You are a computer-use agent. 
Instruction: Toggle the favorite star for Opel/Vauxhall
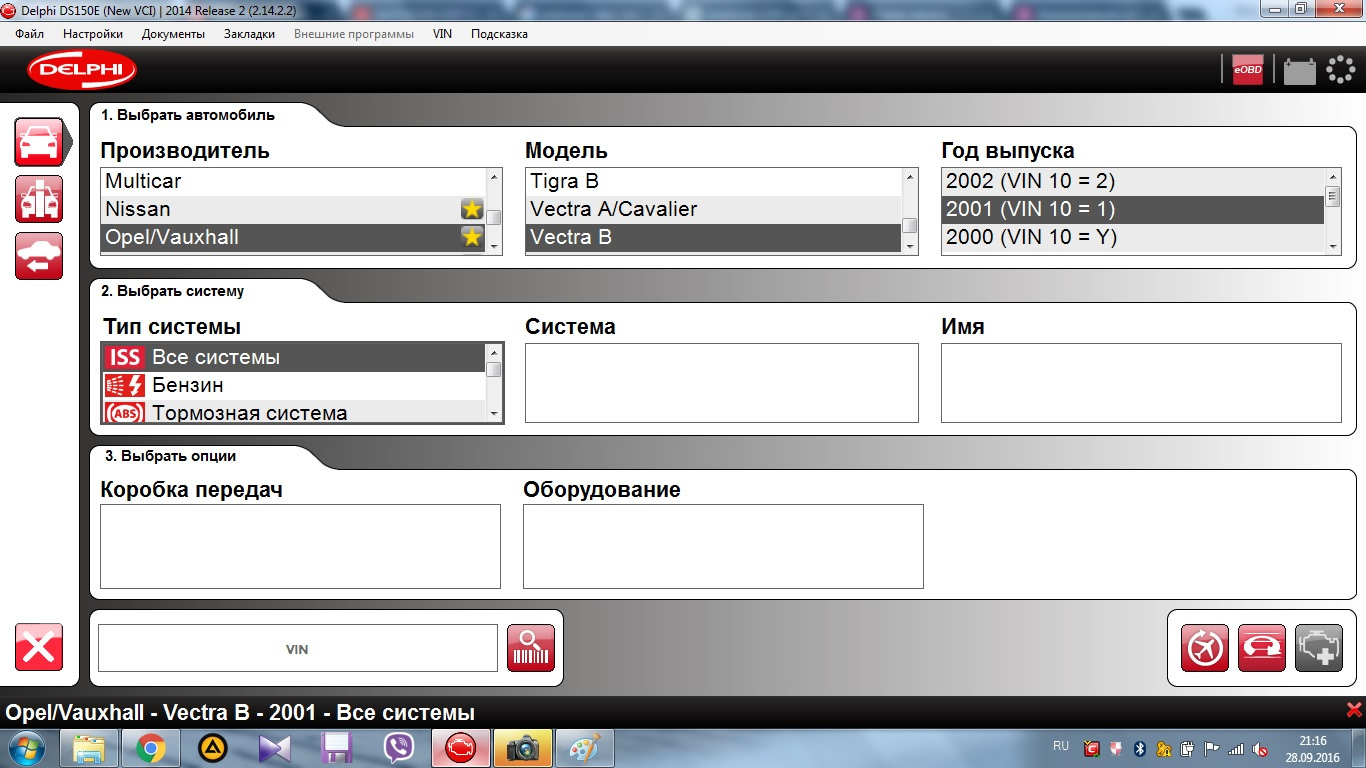click(x=472, y=237)
